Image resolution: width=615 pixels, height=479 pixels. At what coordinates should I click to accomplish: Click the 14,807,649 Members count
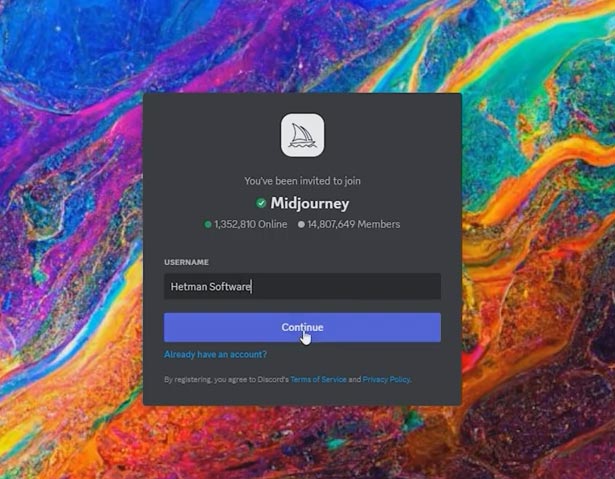(x=349, y=224)
